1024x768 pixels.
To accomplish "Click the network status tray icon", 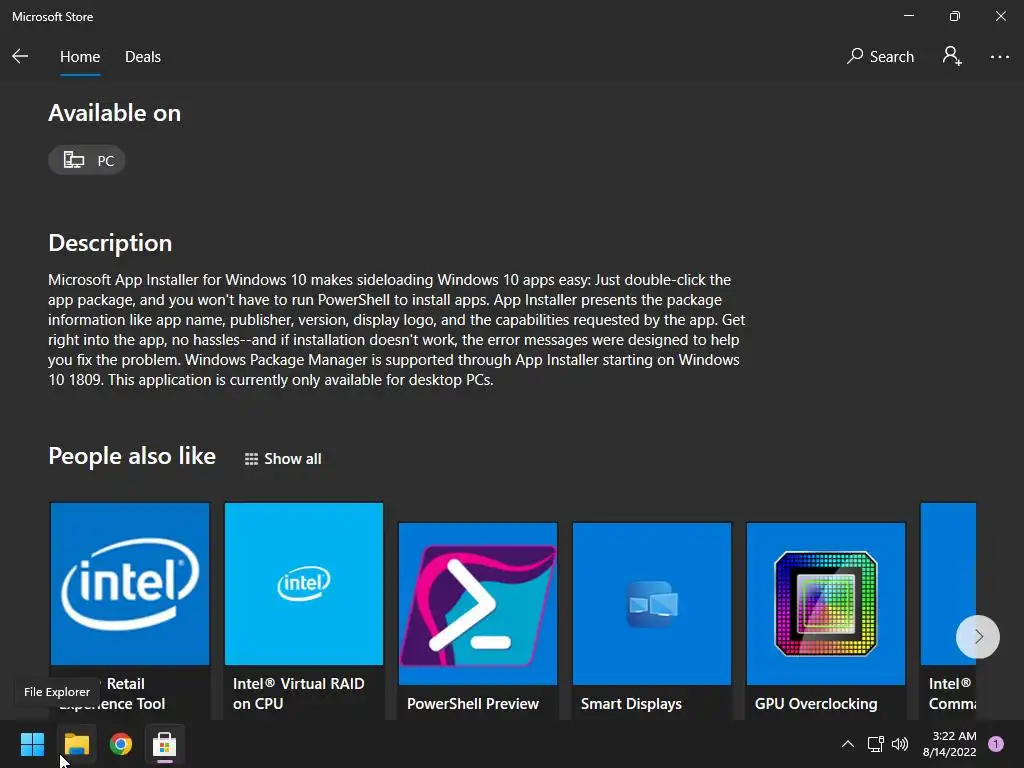I will tap(875, 744).
